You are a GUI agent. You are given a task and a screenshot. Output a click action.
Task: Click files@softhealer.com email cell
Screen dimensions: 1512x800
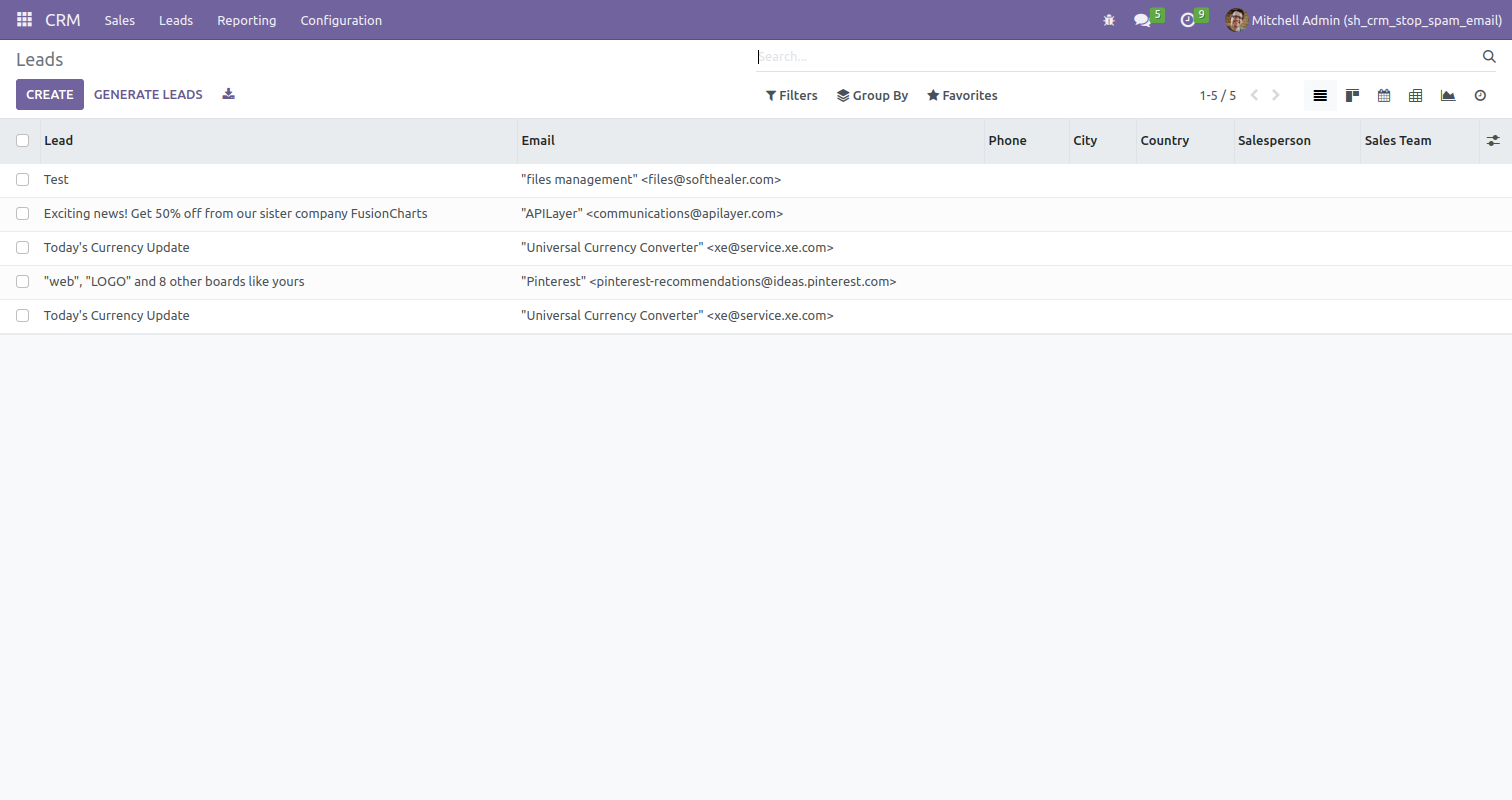pyautogui.click(x=750, y=180)
